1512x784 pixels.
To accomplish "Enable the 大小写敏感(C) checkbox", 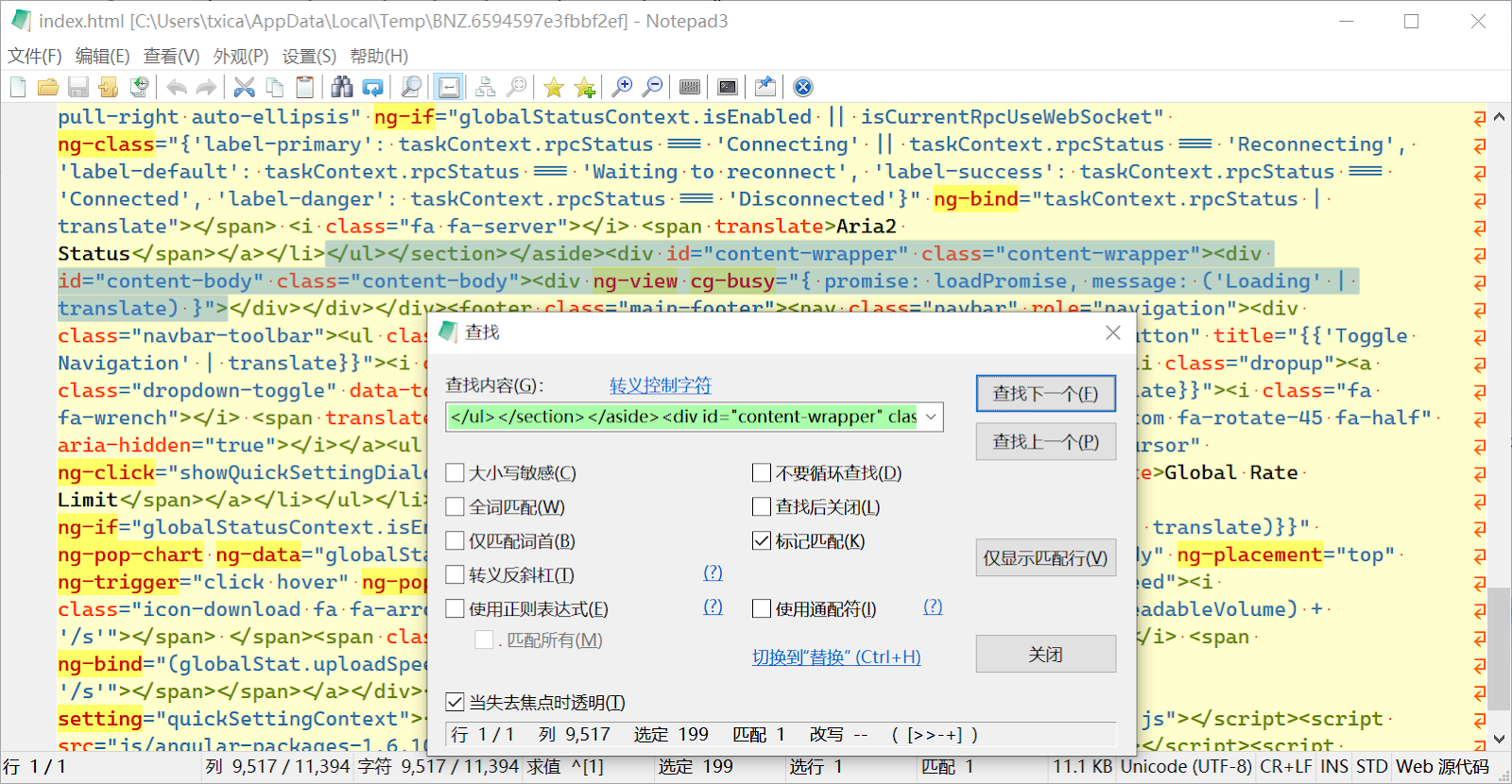I will tap(455, 473).
